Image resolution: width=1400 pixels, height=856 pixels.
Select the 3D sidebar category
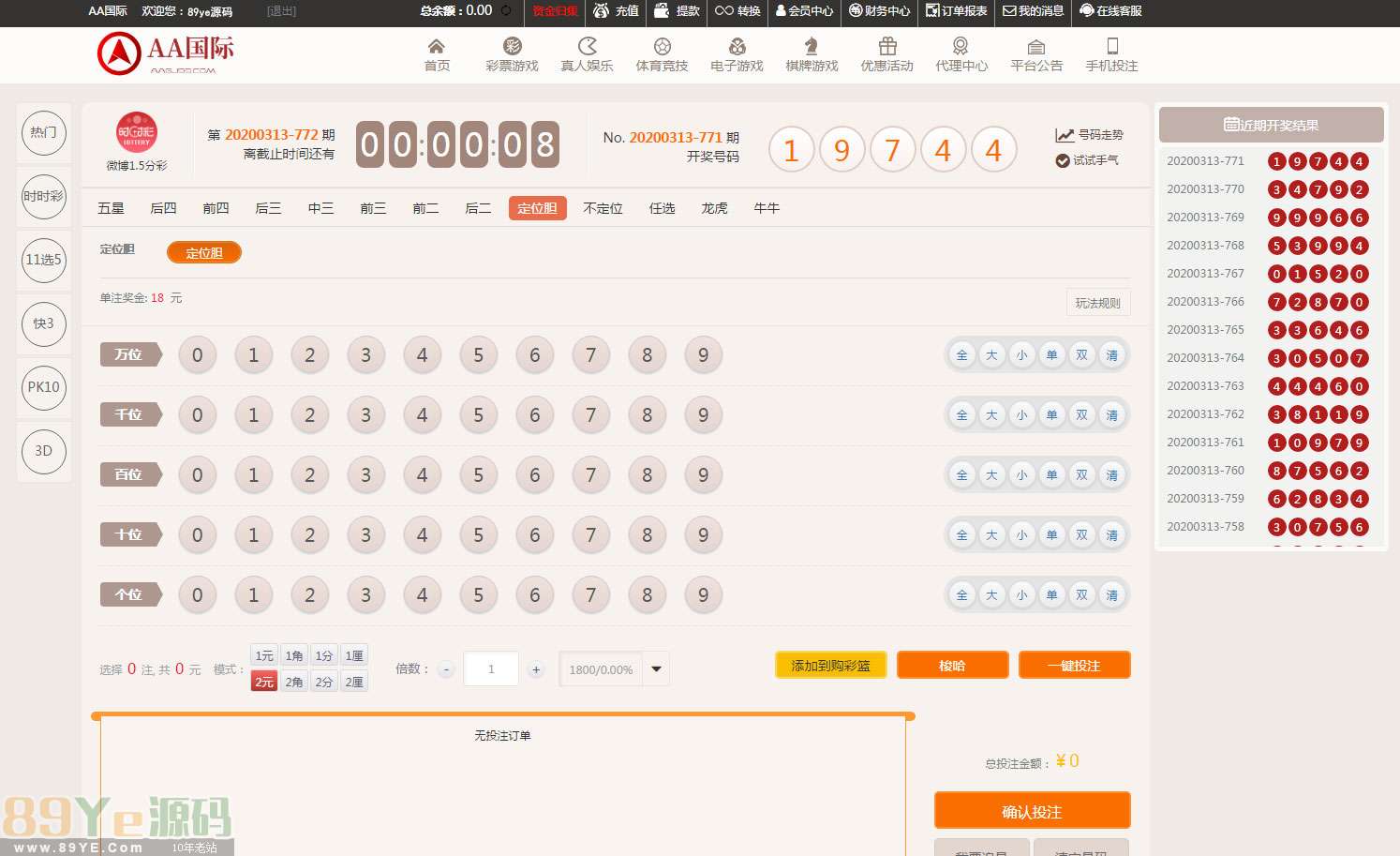point(43,450)
